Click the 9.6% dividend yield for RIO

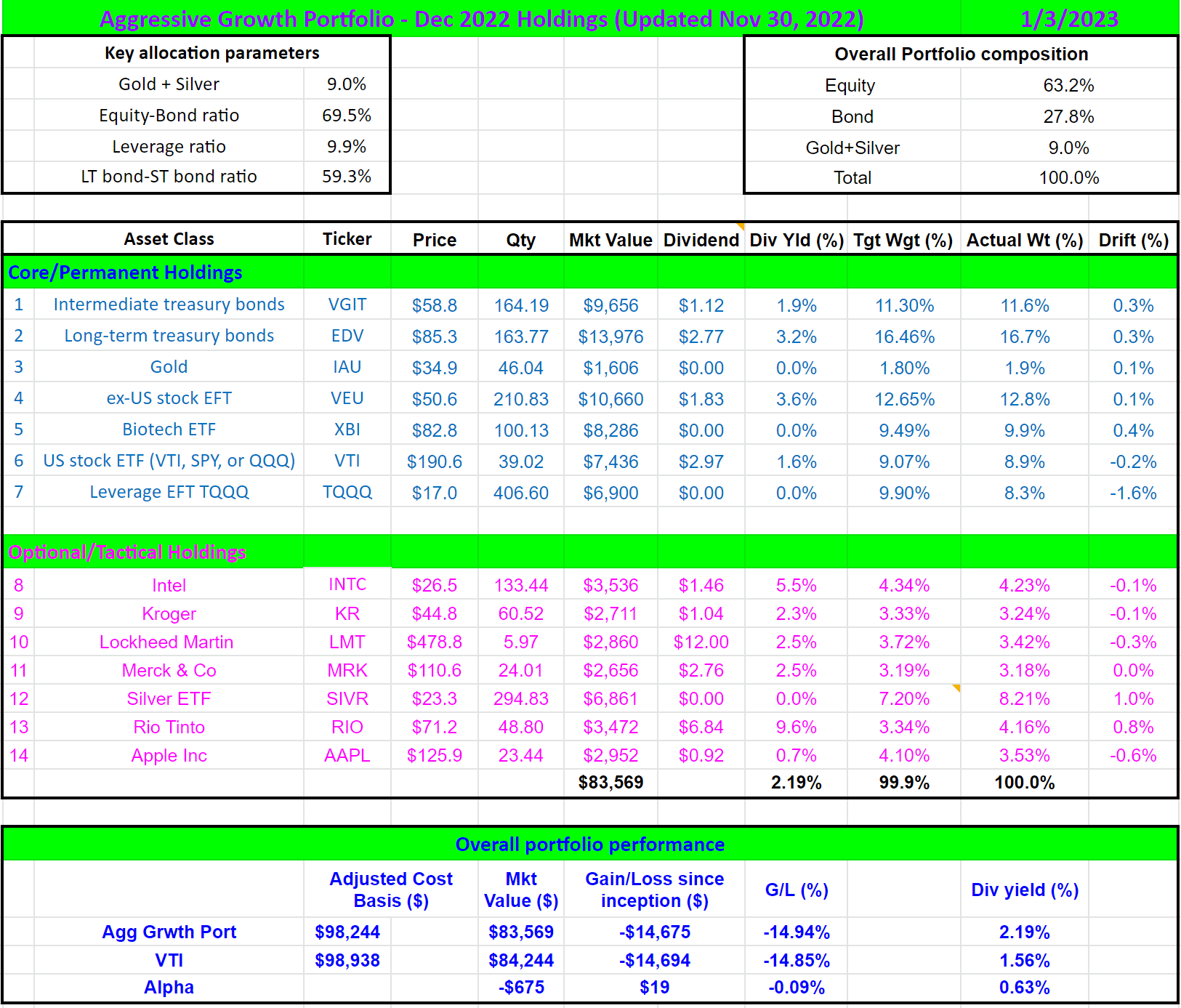click(797, 727)
